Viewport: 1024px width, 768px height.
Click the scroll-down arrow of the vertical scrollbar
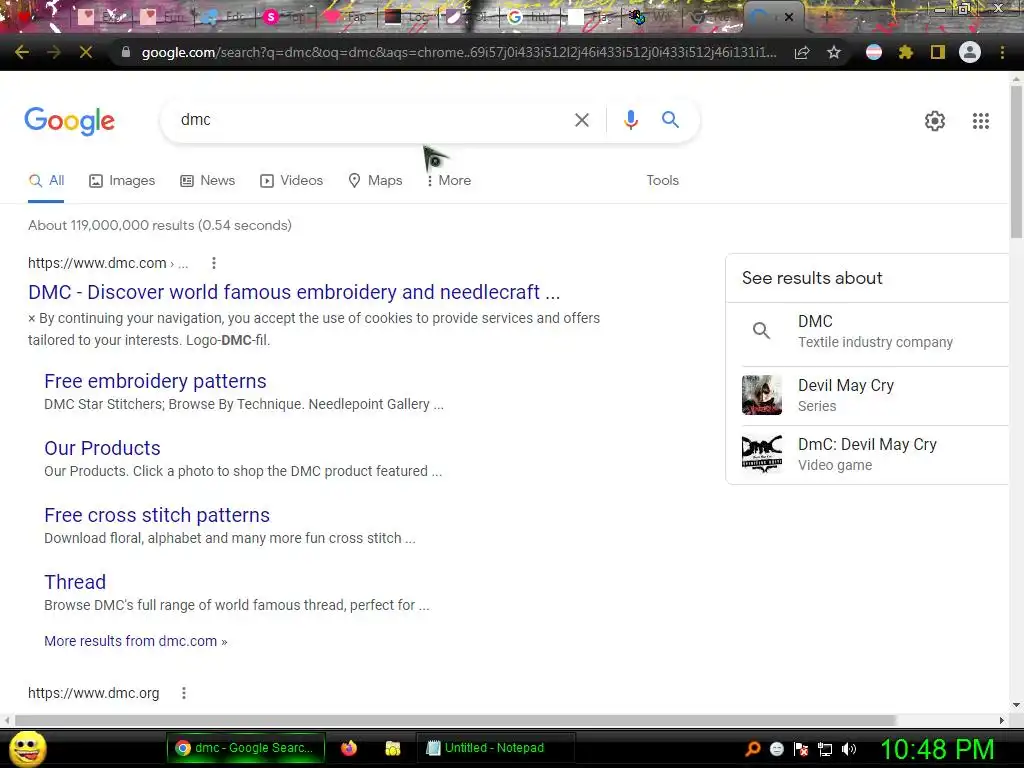click(x=1016, y=705)
